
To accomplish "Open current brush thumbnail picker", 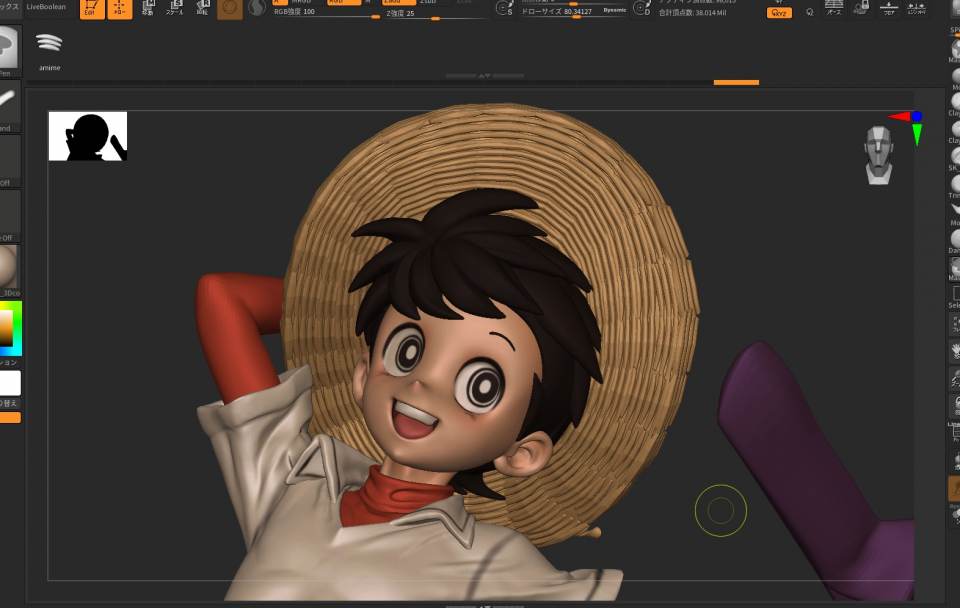I will click(8, 47).
